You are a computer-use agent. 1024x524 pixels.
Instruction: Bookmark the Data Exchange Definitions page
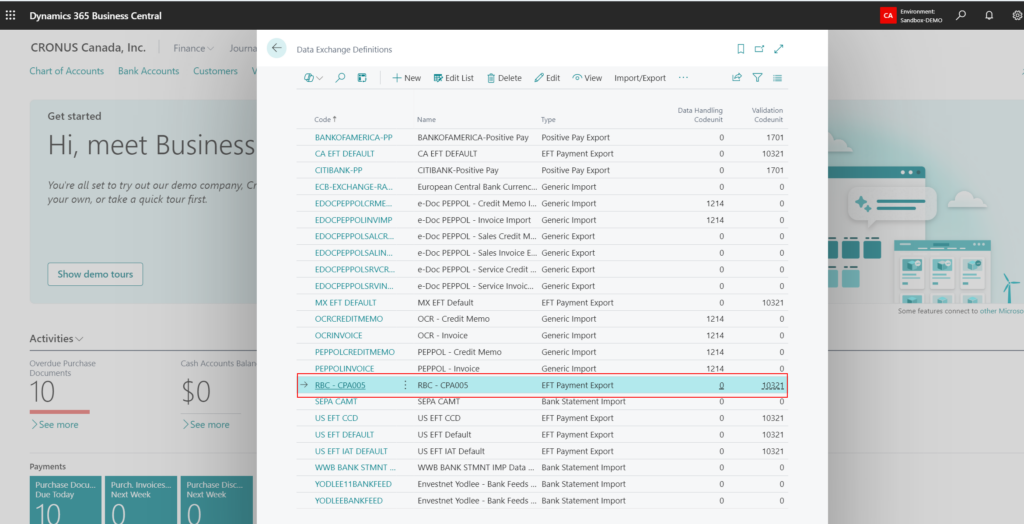pyautogui.click(x=741, y=49)
